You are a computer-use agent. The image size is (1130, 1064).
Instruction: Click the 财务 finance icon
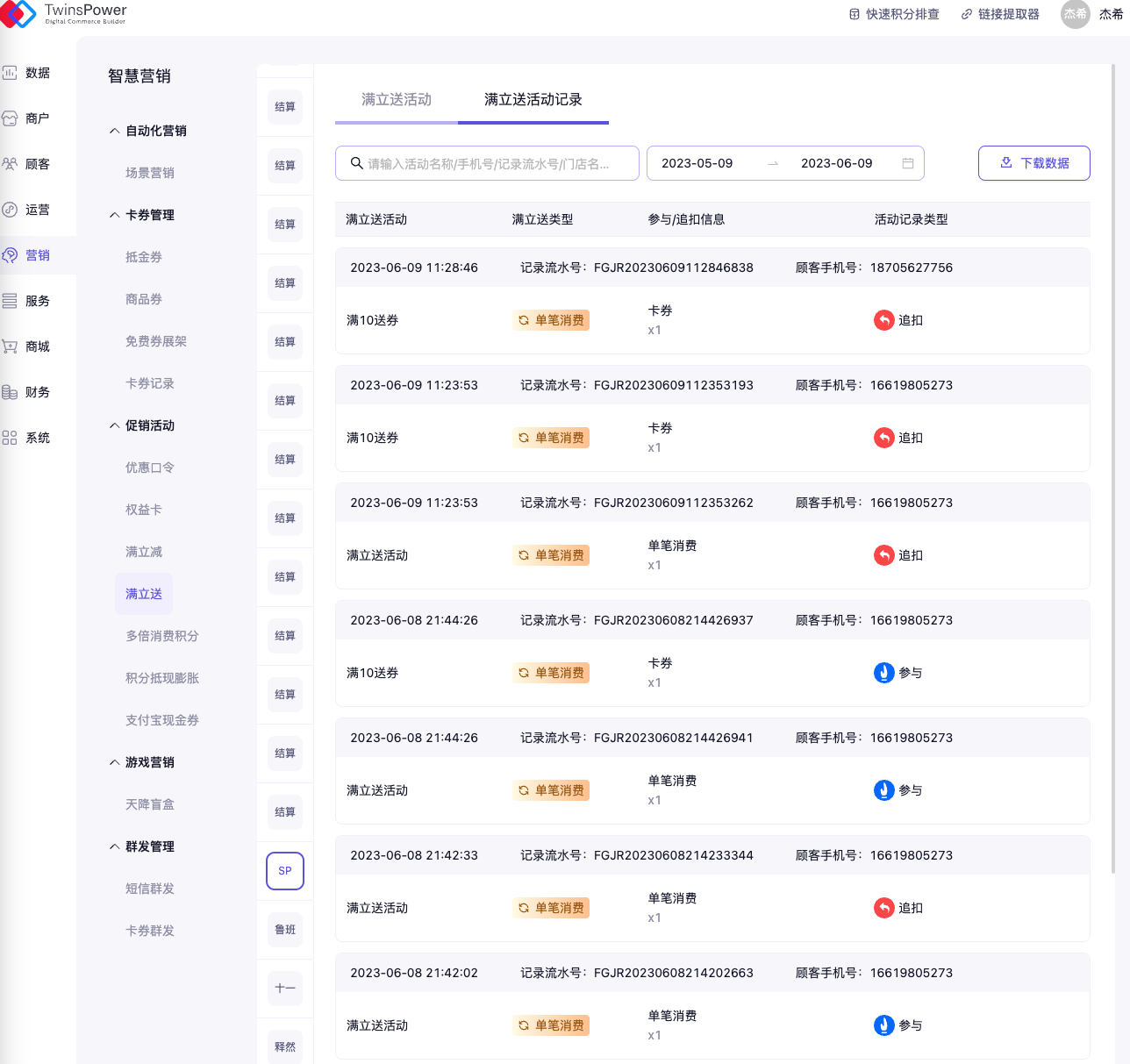[10, 392]
